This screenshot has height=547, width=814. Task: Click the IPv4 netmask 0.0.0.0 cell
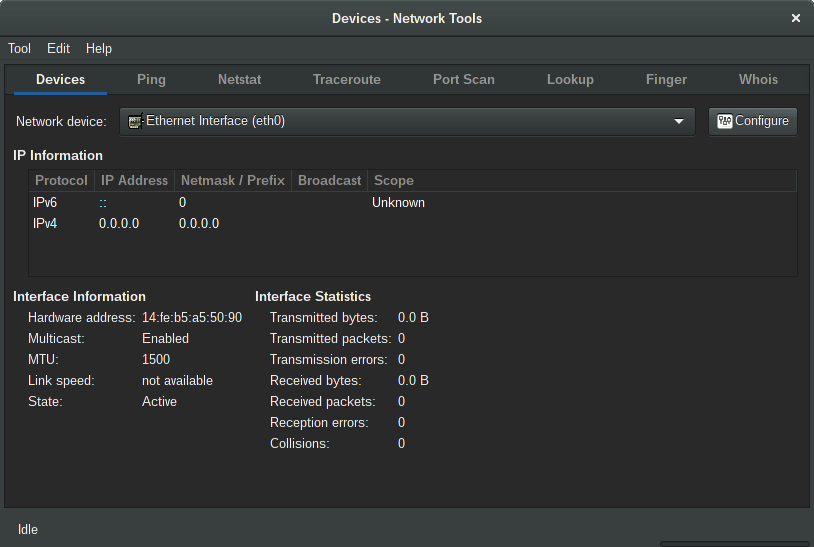[x=199, y=224]
